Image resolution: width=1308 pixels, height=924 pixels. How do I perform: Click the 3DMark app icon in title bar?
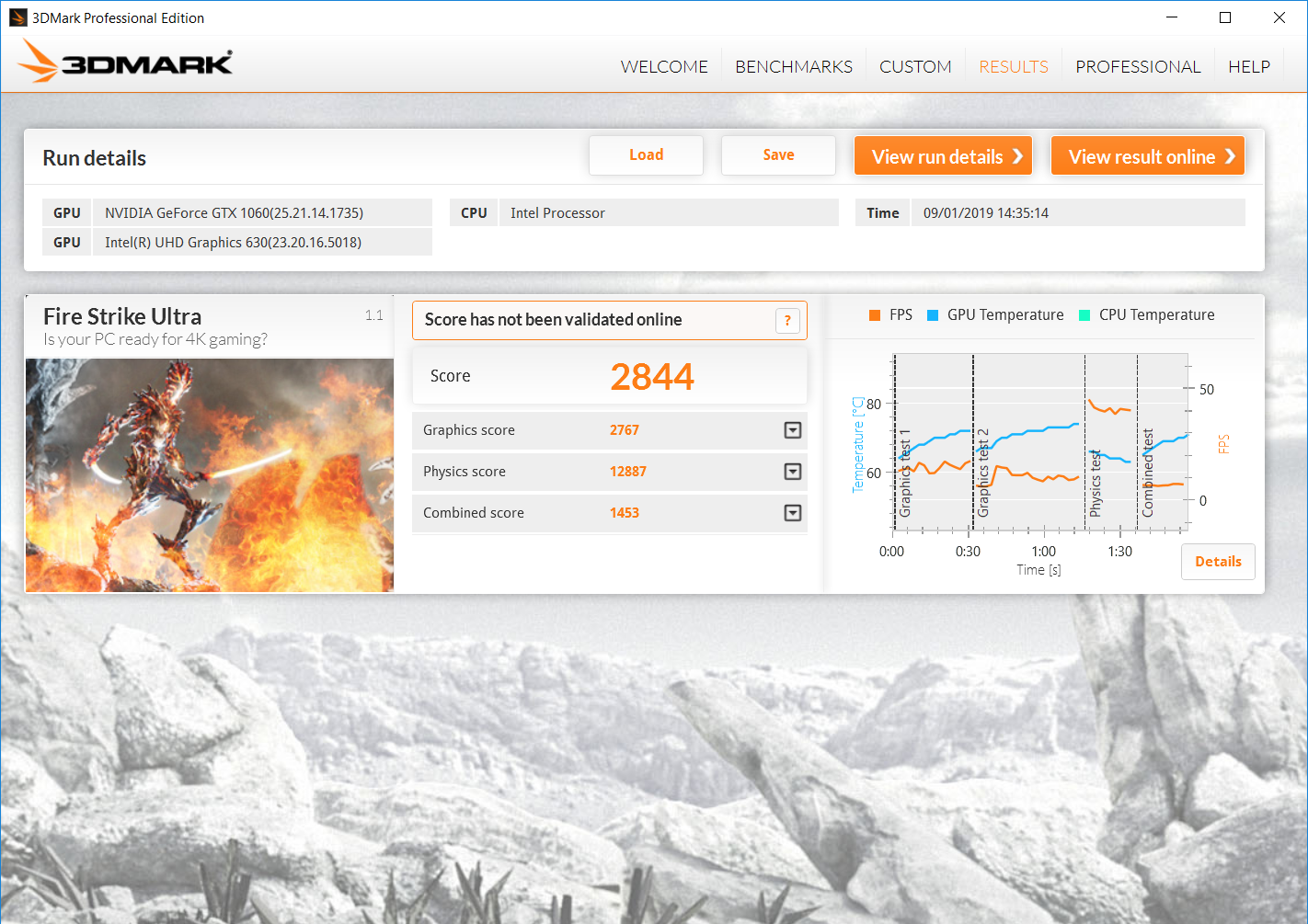point(17,17)
